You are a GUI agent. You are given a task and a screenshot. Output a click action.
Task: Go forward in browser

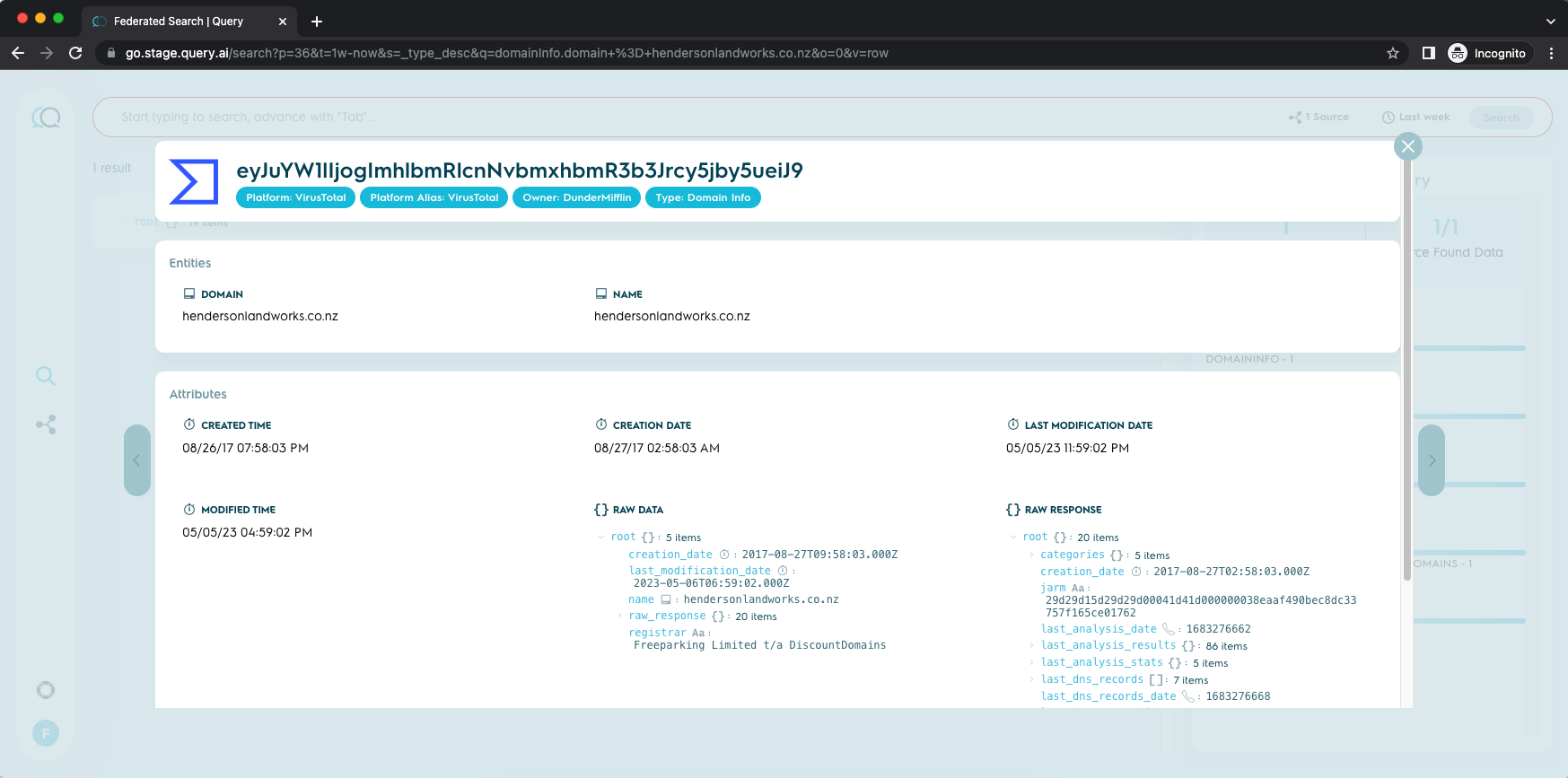47,53
